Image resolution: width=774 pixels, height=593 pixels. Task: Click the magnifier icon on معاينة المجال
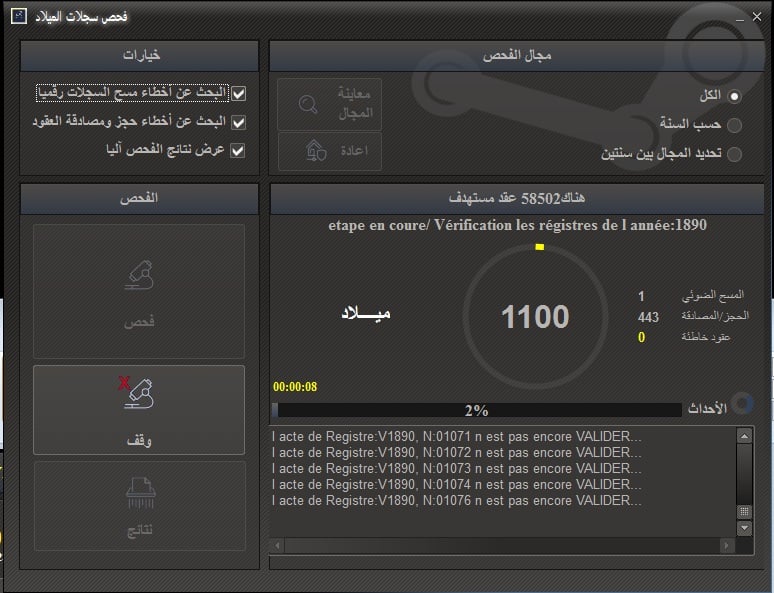309,104
